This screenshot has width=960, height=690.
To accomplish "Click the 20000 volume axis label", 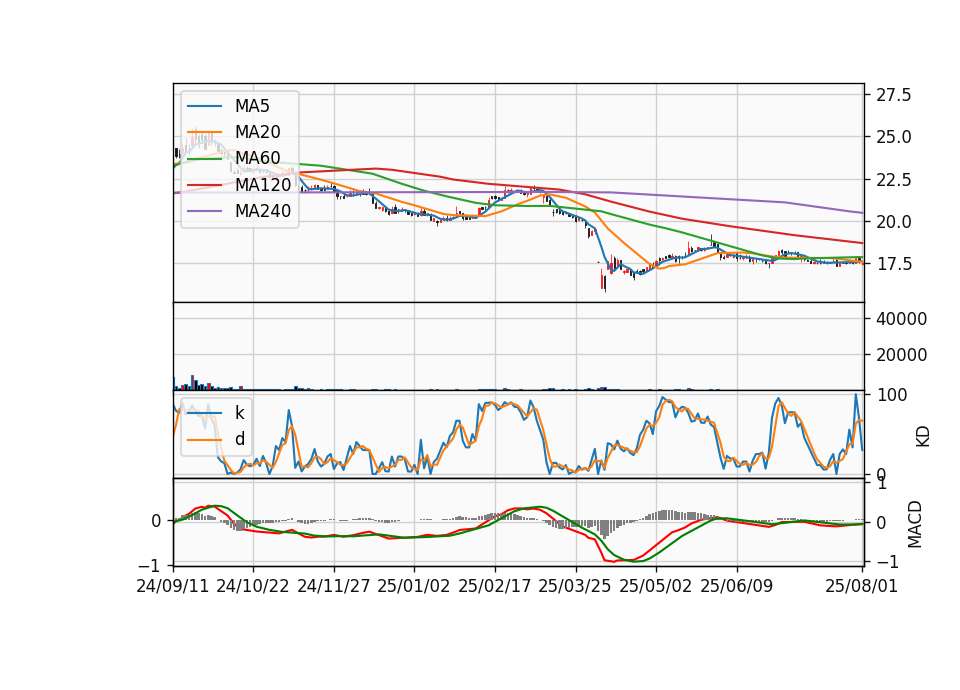I will click(x=901, y=355).
